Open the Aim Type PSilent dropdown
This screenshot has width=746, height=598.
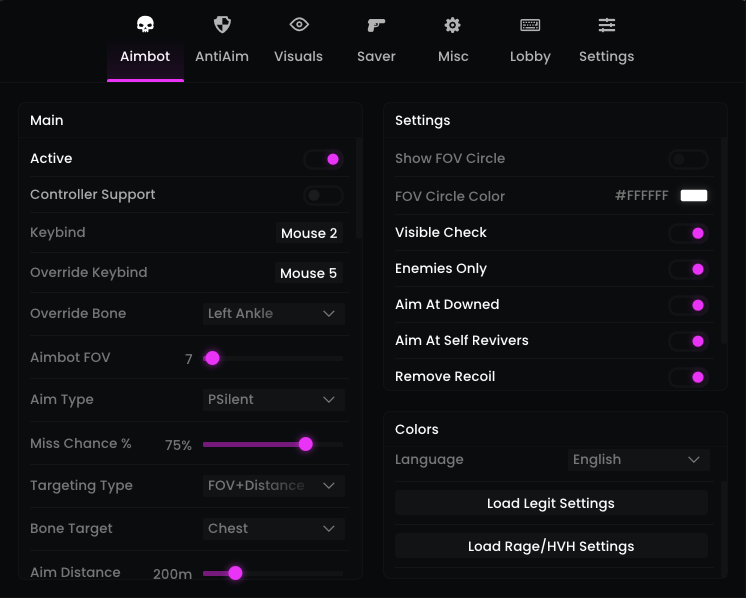[274, 400]
